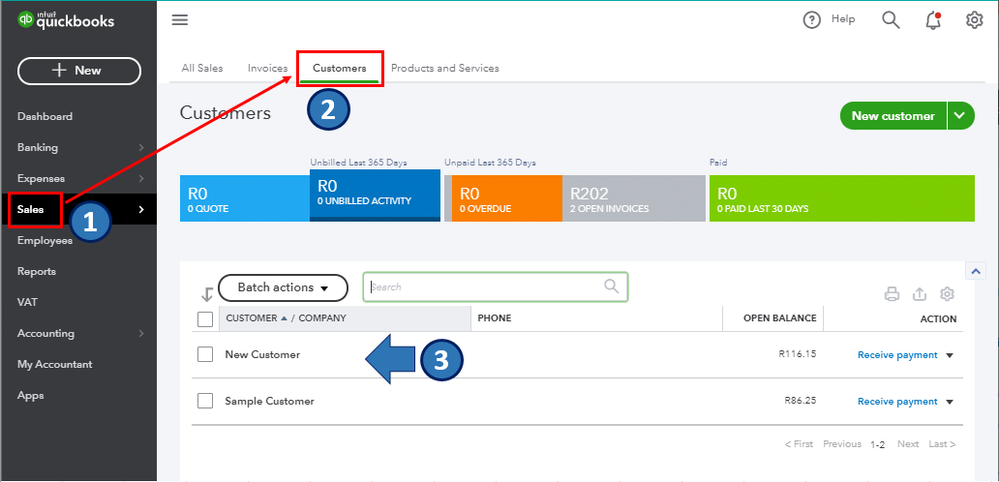Click the sort arrow beside Batch actions

206,294
